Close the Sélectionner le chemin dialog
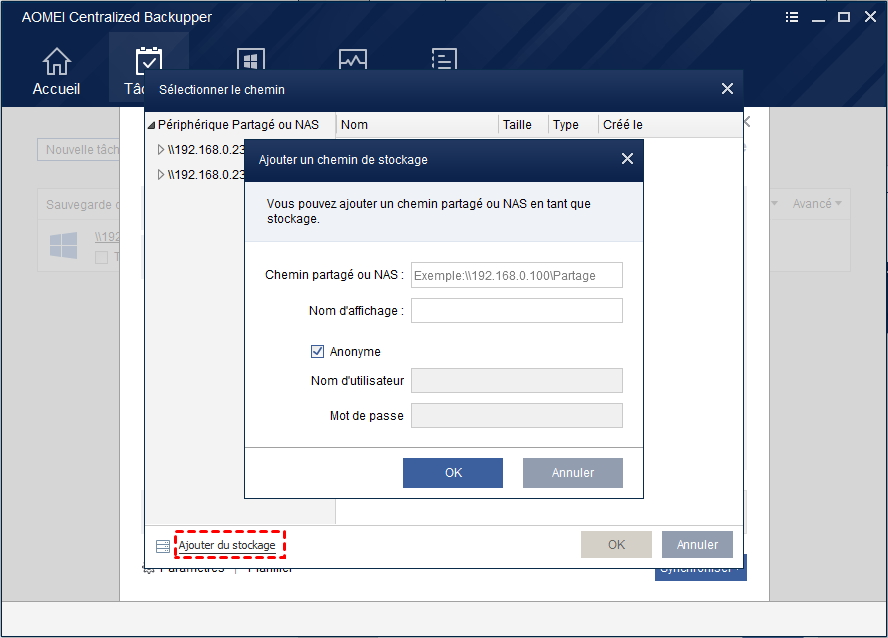Viewport: 888px width, 638px height. tap(727, 89)
